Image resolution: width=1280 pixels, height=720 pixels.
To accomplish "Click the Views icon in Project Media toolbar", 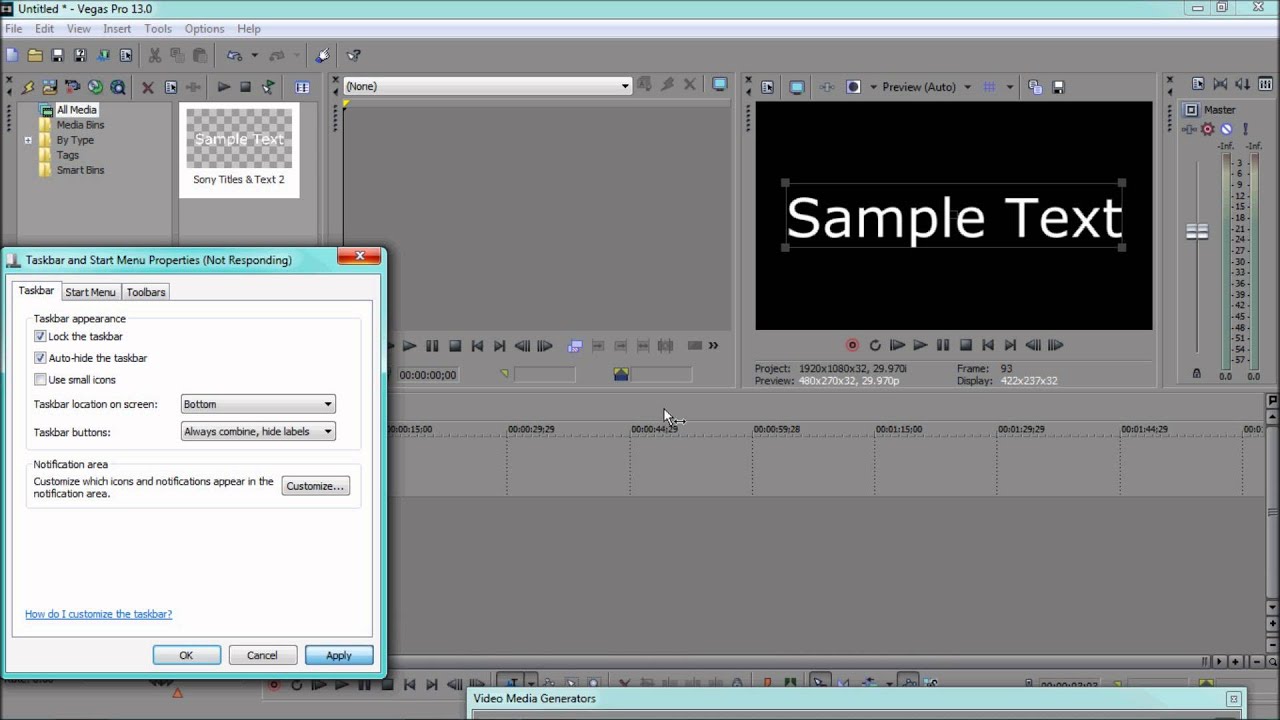I will [302, 87].
